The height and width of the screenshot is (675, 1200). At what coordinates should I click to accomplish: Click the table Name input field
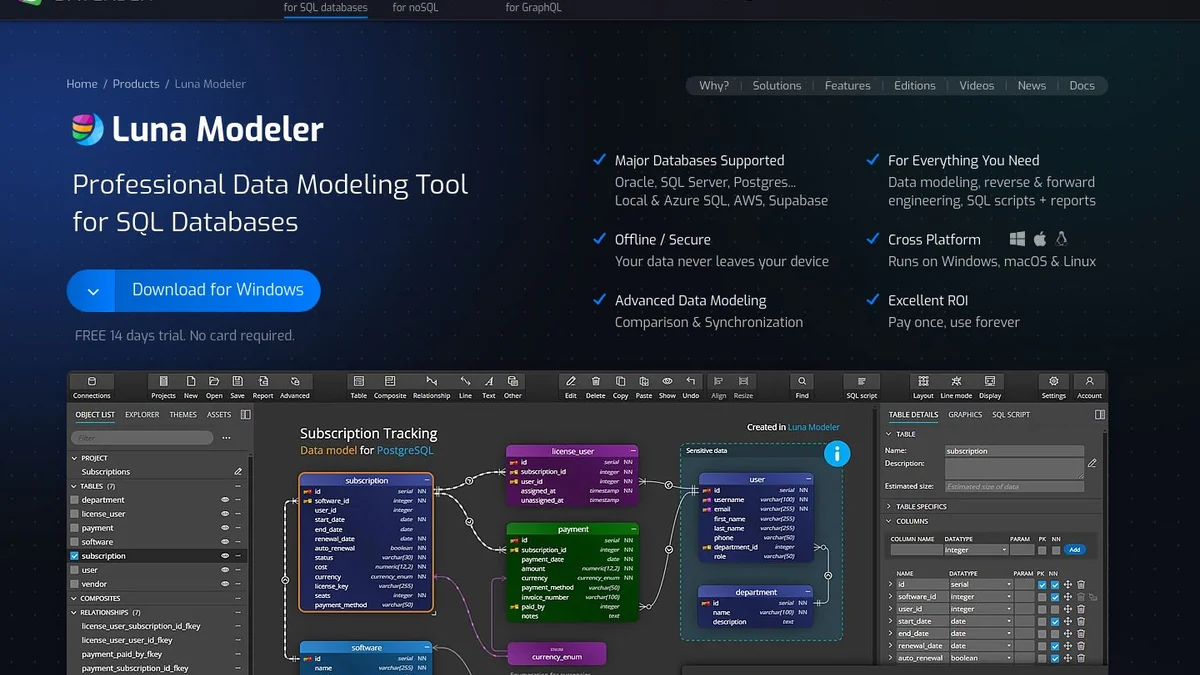(x=1014, y=451)
